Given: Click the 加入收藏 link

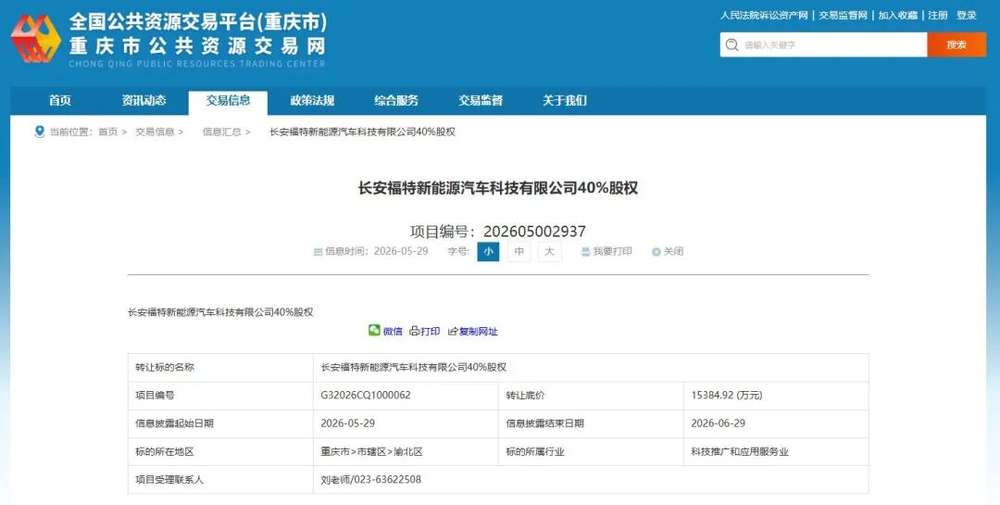Looking at the screenshot, I should (x=897, y=15).
